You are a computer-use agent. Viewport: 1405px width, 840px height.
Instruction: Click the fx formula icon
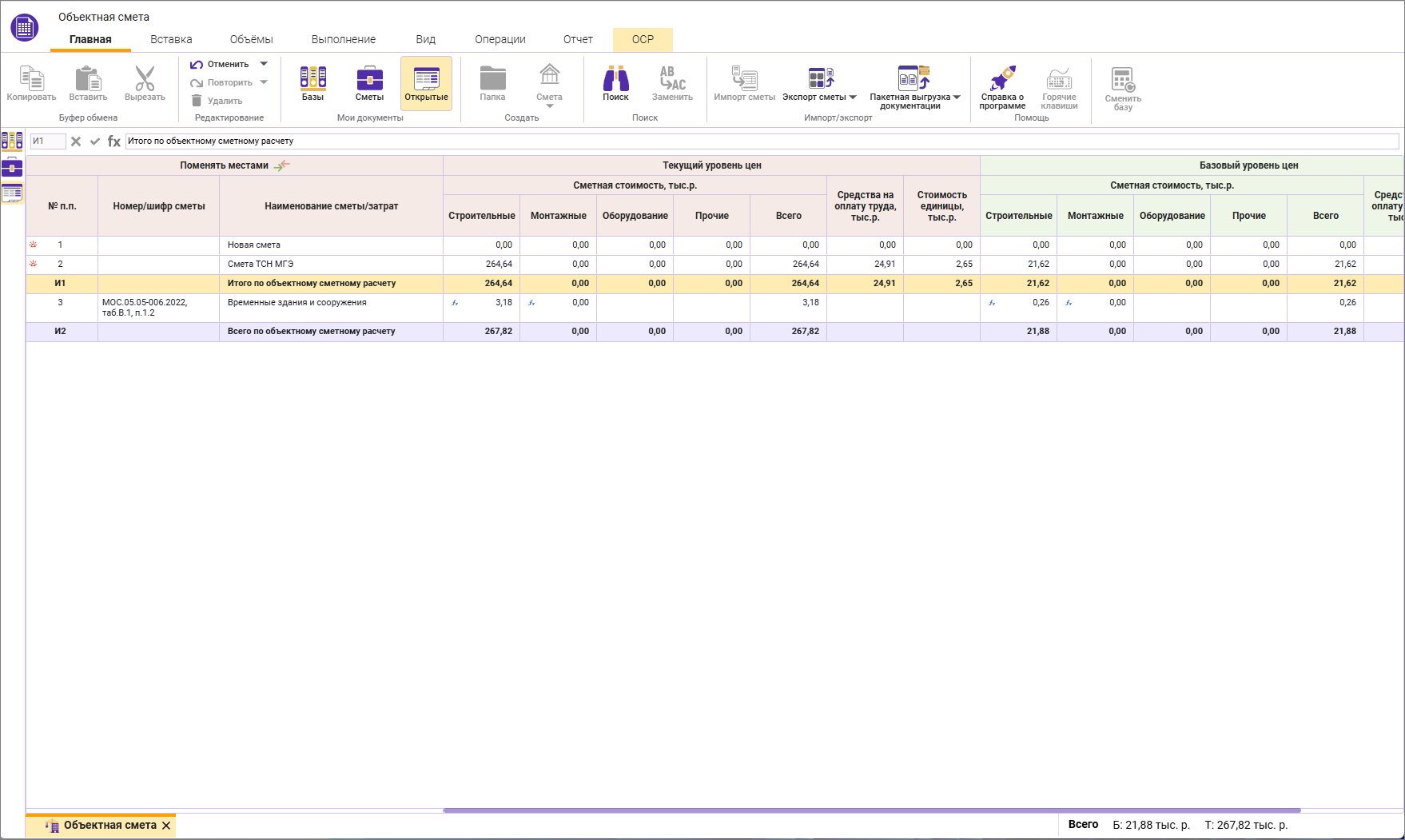[114, 141]
